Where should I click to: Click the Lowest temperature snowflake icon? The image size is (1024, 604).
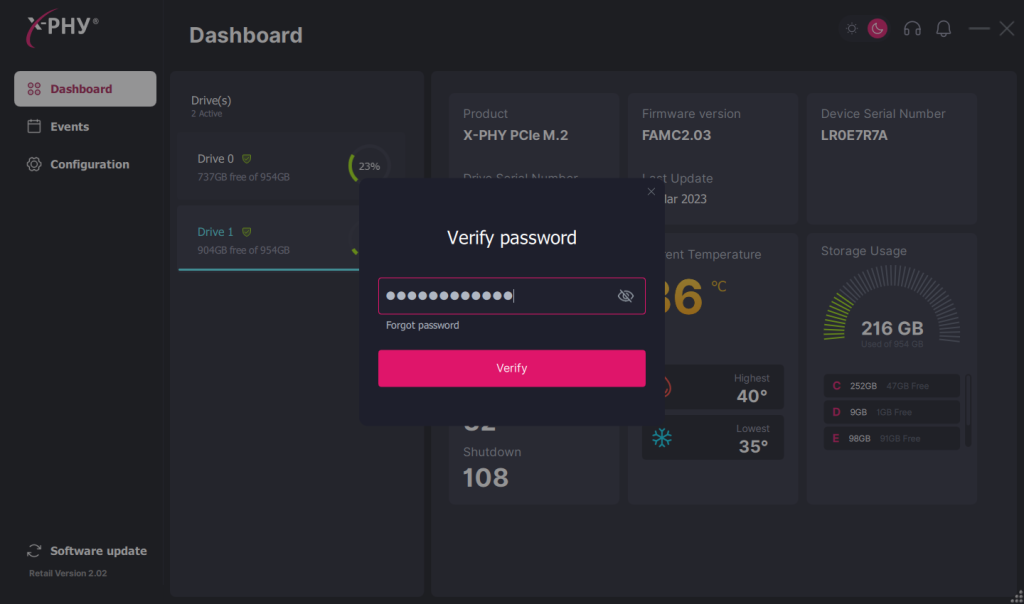click(x=662, y=438)
